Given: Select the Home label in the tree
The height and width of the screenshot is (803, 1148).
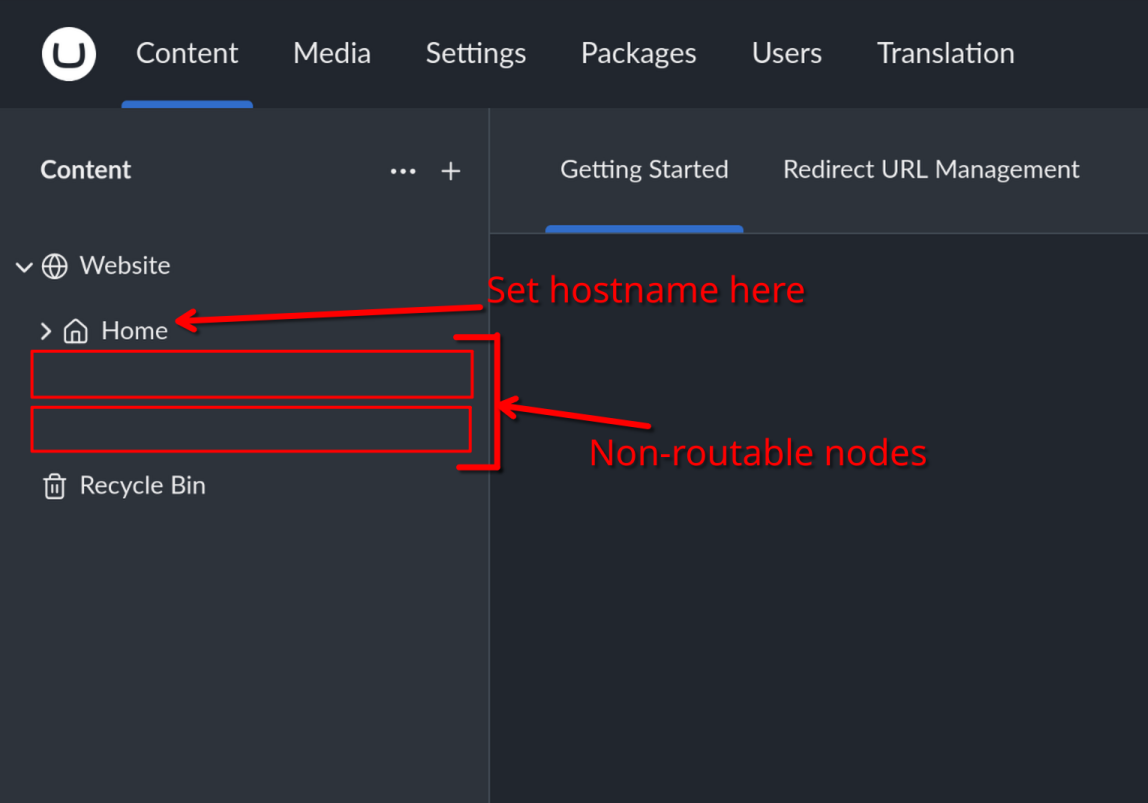Looking at the screenshot, I should pyautogui.click(x=134, y=331).
